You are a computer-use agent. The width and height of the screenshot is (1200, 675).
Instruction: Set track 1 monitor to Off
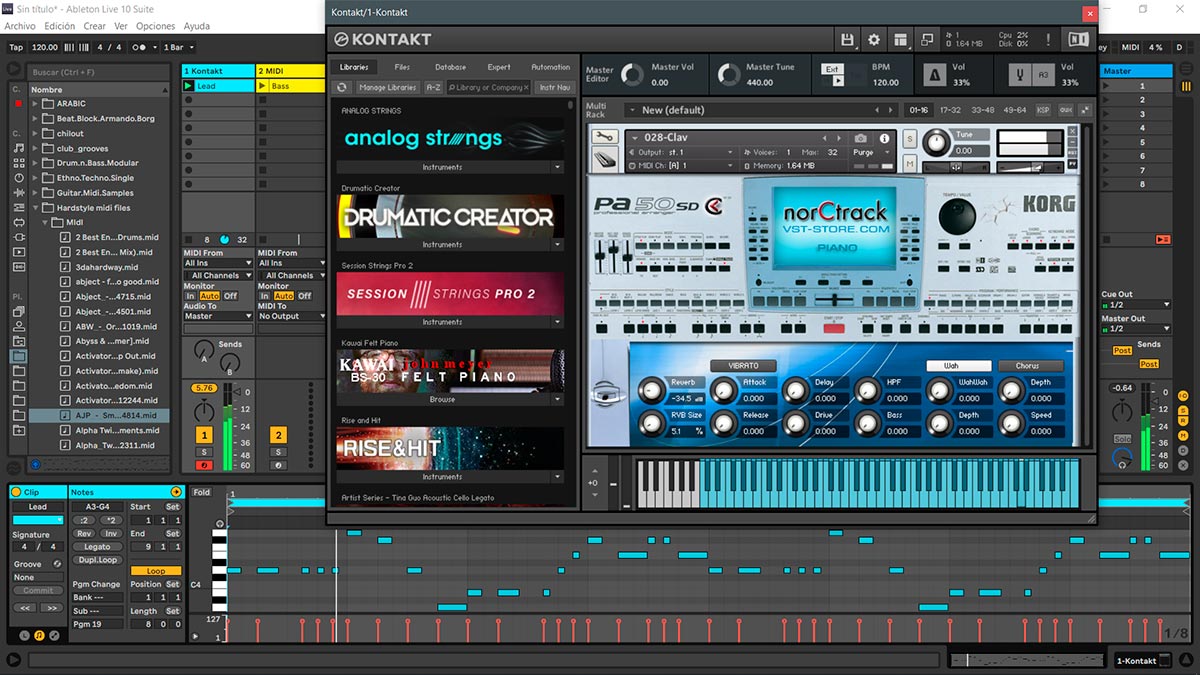point(230,296)
